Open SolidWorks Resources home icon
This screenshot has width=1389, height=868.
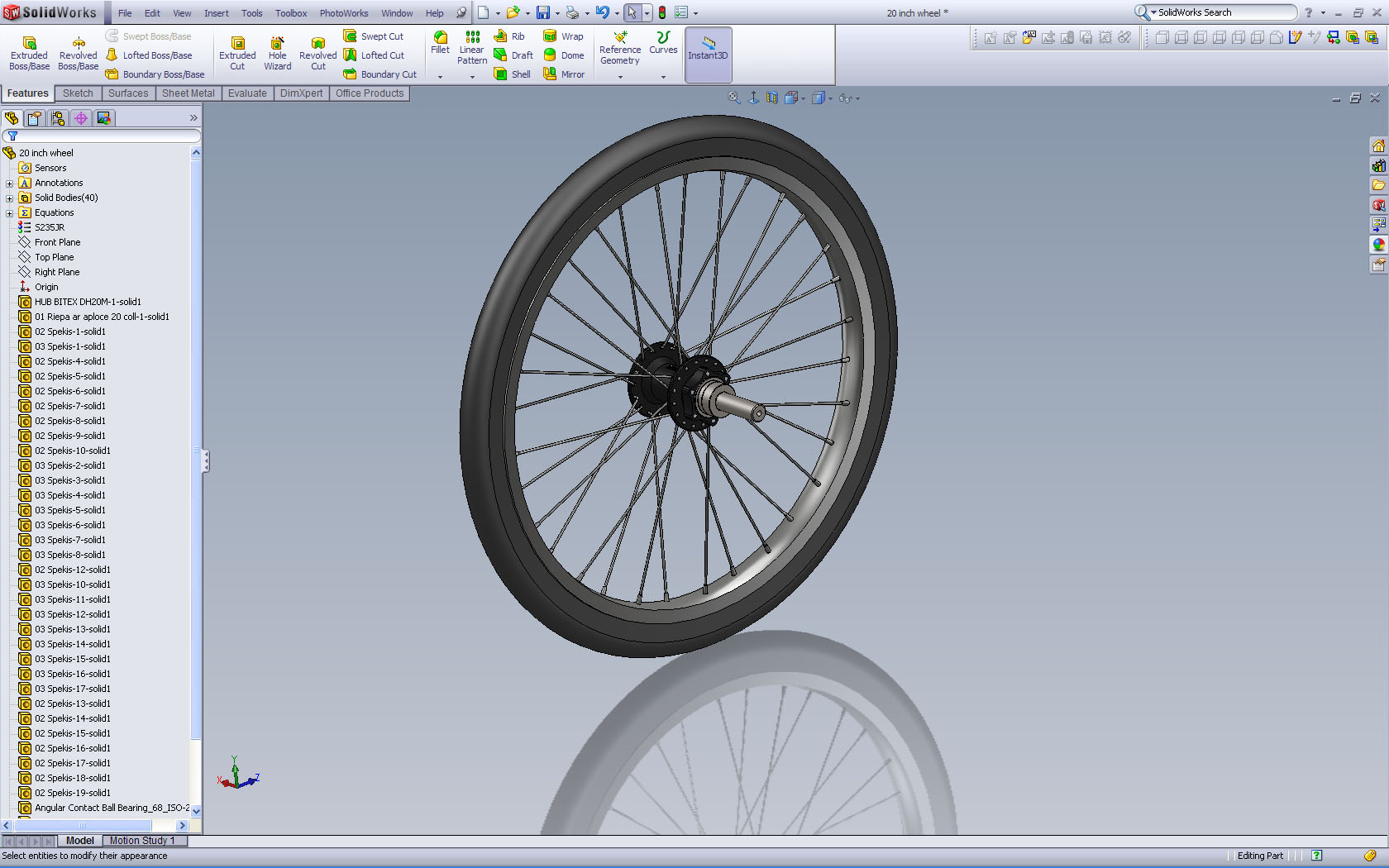pos(1378,145)
